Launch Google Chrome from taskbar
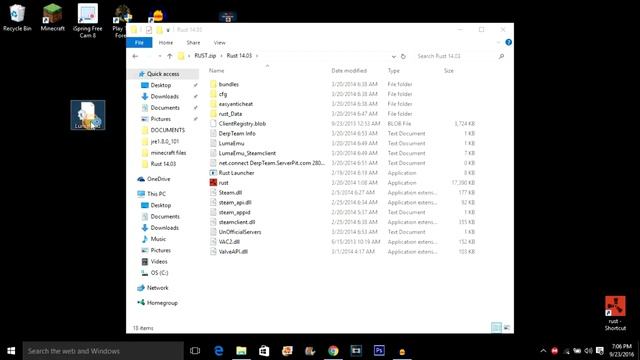The width and height of the screenshot is (640, 360). coord(333,351)
